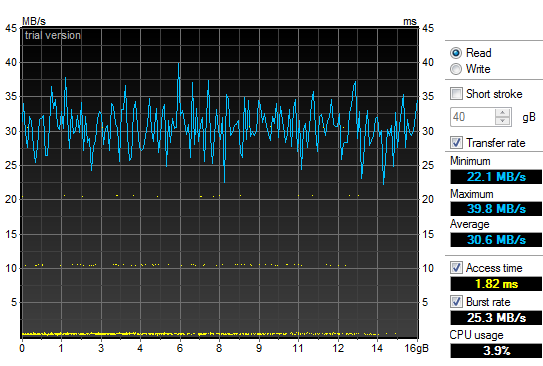Click the Maximum value 39.8 MB/s
Image resolution: width=543 pixels, height=366 pixels.
coord(496,208)
